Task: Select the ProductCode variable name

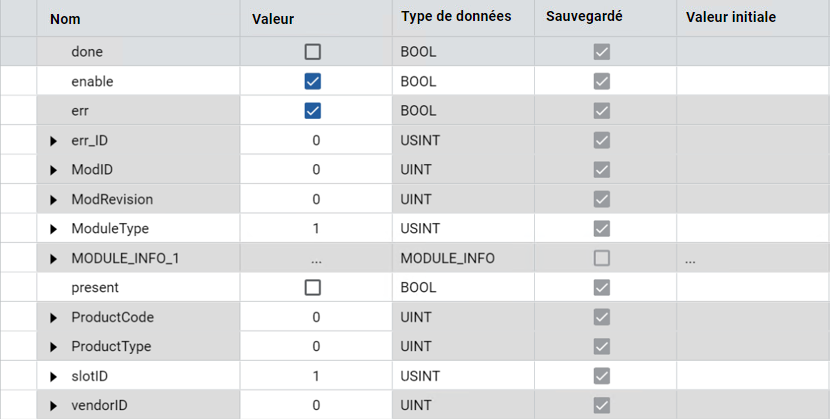Action: click(112, 317)
